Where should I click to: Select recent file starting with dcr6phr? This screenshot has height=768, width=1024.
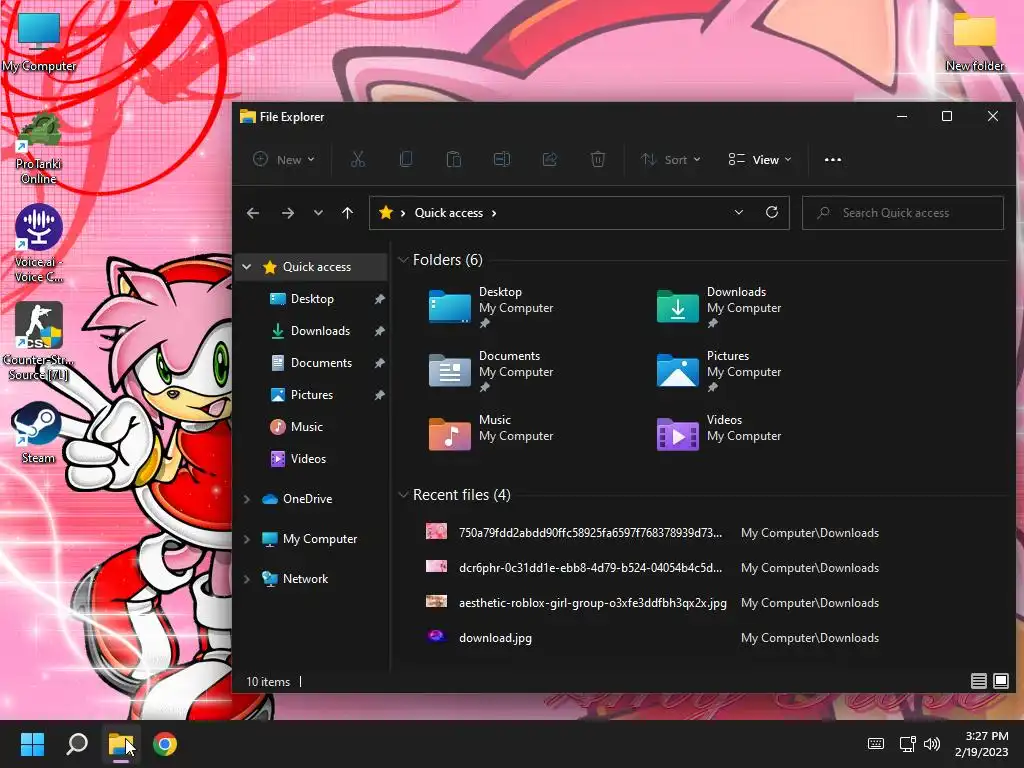coord(652,568)
